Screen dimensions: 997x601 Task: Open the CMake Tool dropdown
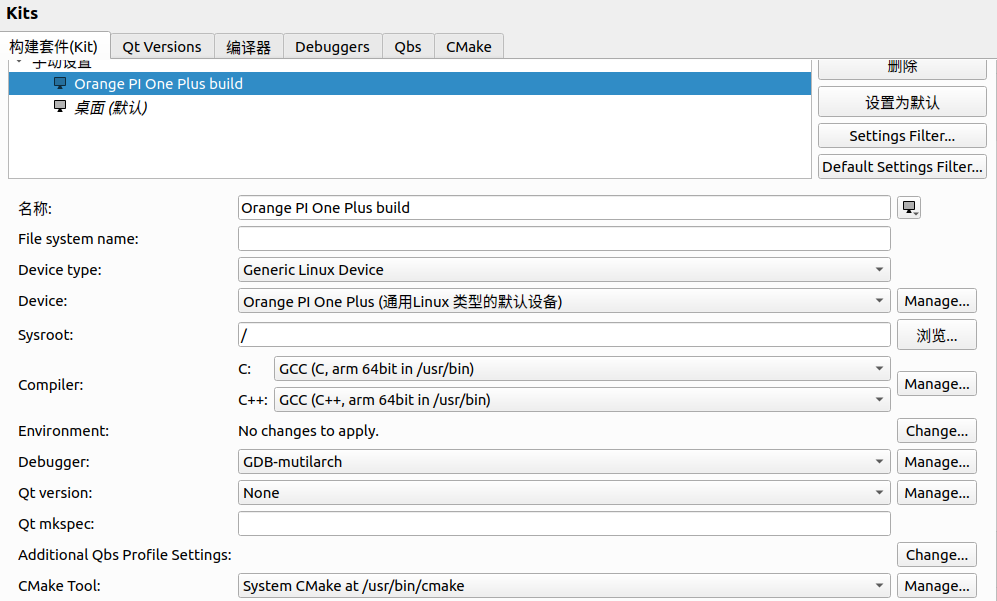pos(564,586)
